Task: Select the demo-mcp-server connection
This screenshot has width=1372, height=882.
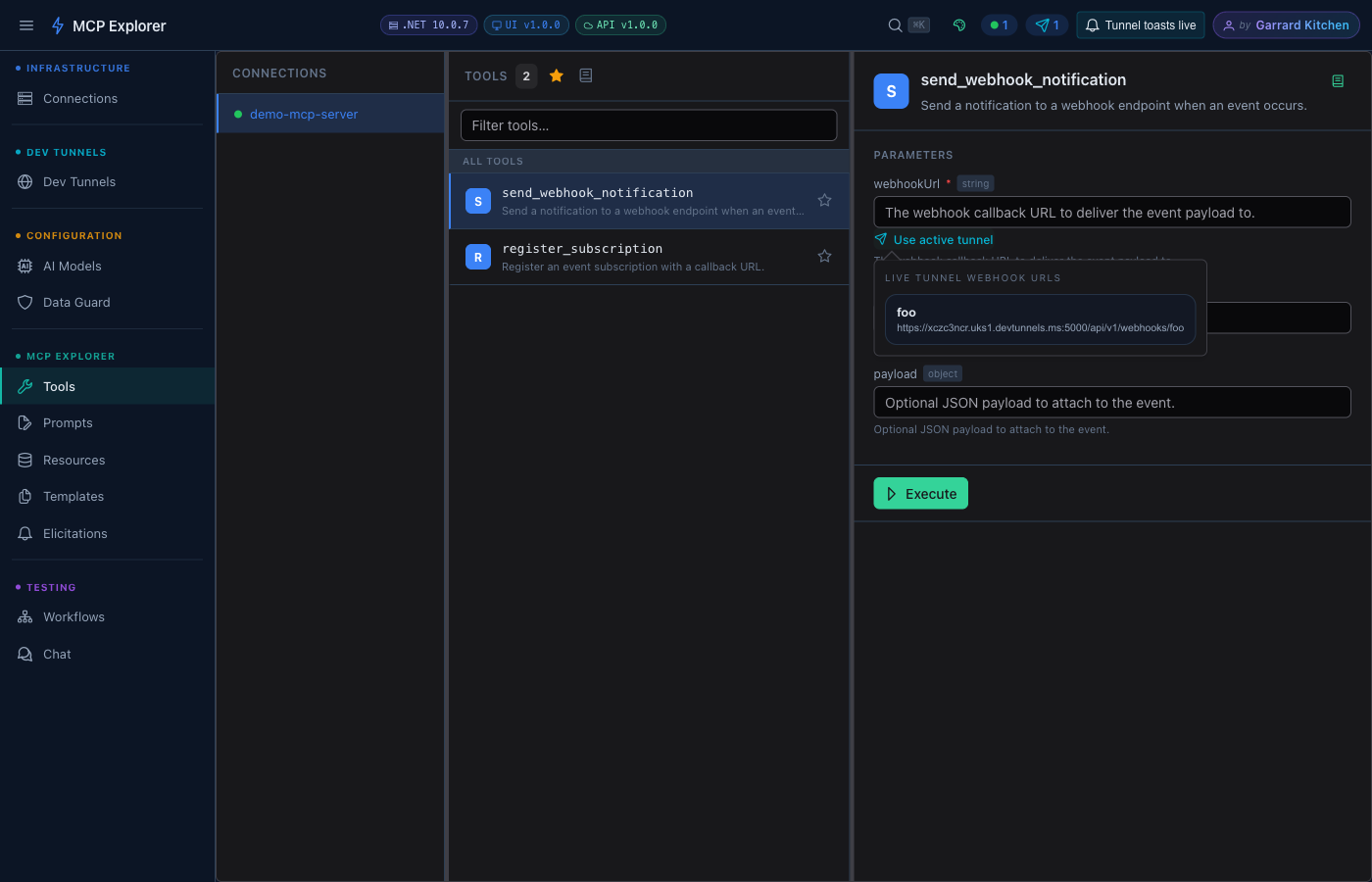Action: [x=330, y=114]
